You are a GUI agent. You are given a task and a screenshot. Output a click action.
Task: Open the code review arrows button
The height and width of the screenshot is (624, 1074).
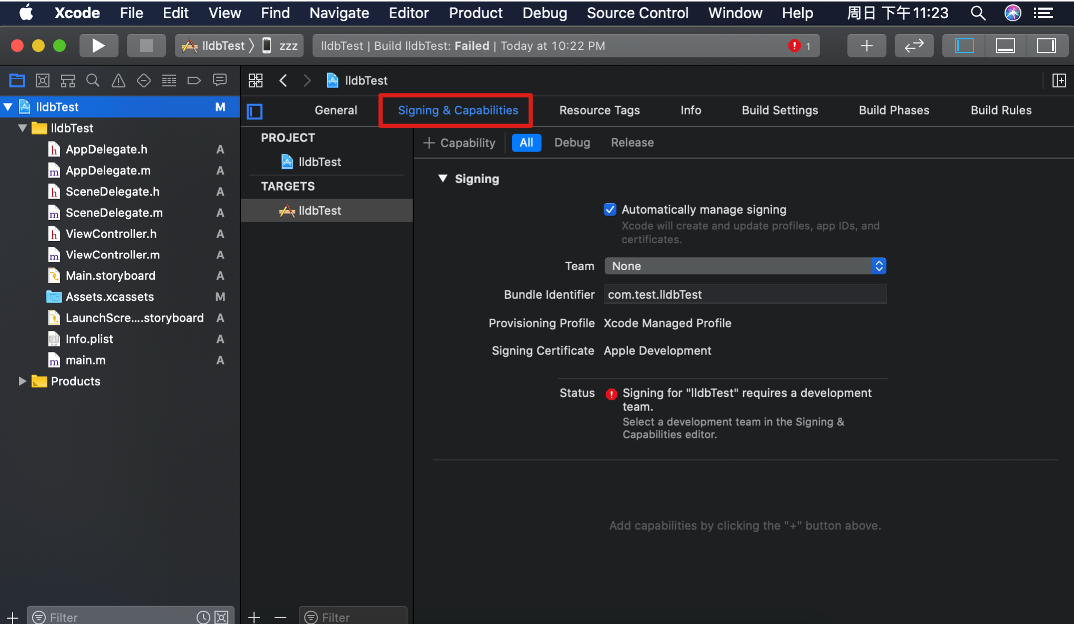point(914,46)
